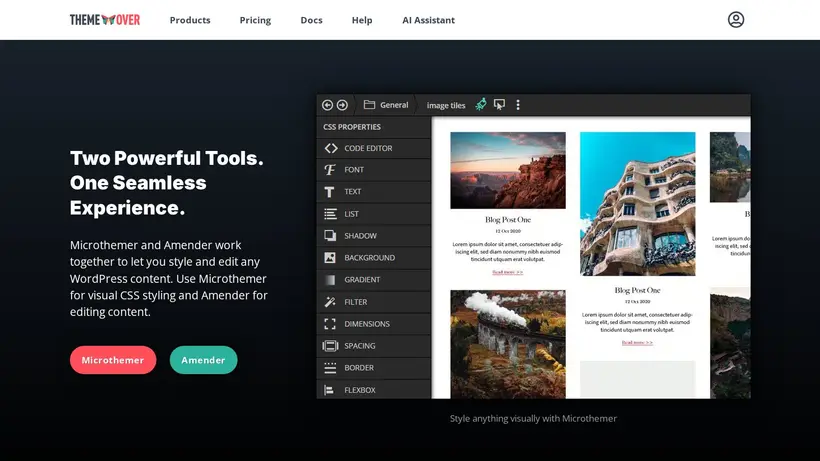Viewport: 820px width, 461px height.
Task: Select the LIST property label
Action: click(351, 214)
